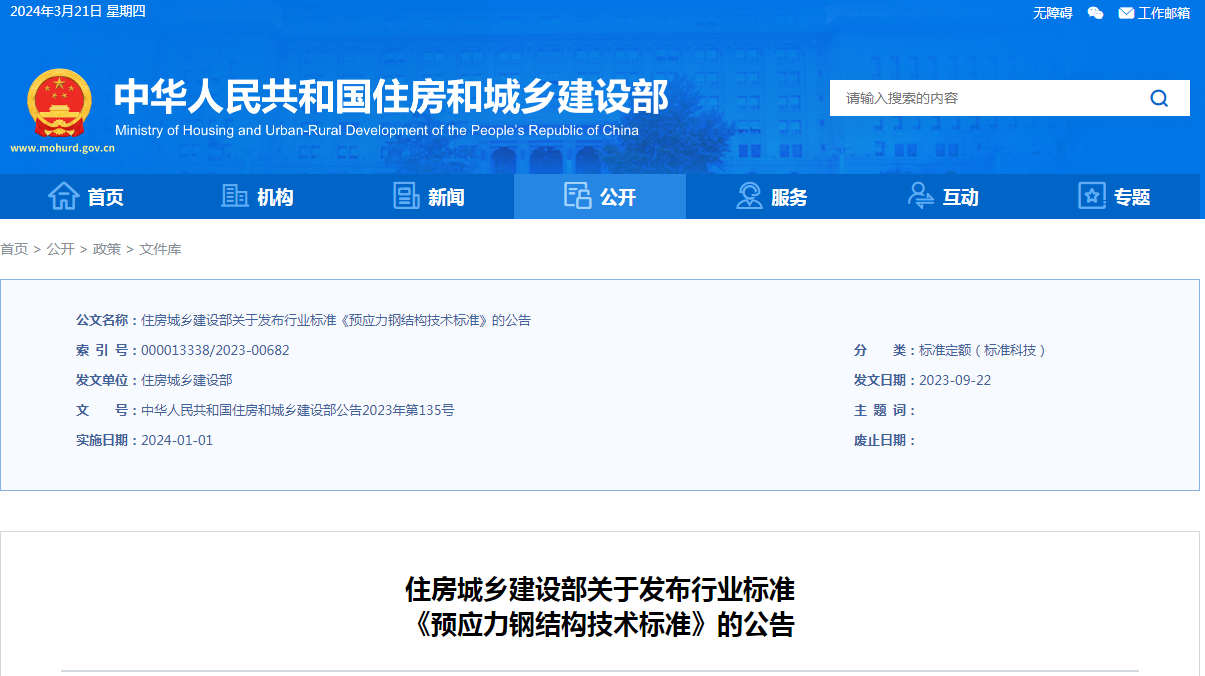Click the person icon beside 服务
1205x676 pixels.
coord(749,196)
